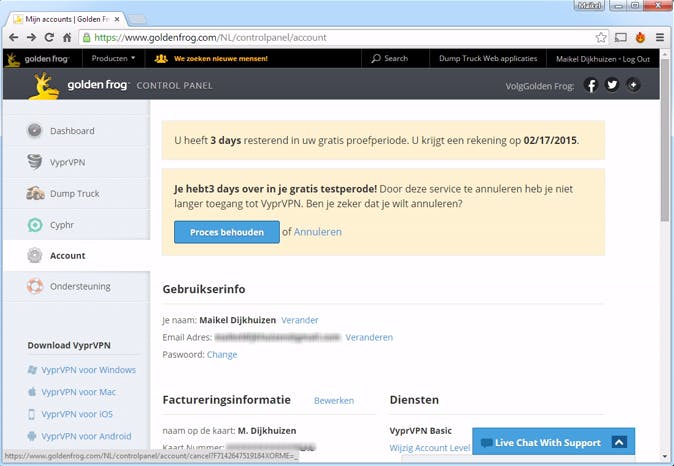The width and height of the screenshot is (674, 466).
Task: Click the Windows flag icon beside VyprVPN voor Windows
Action: (x=32, y=370)
